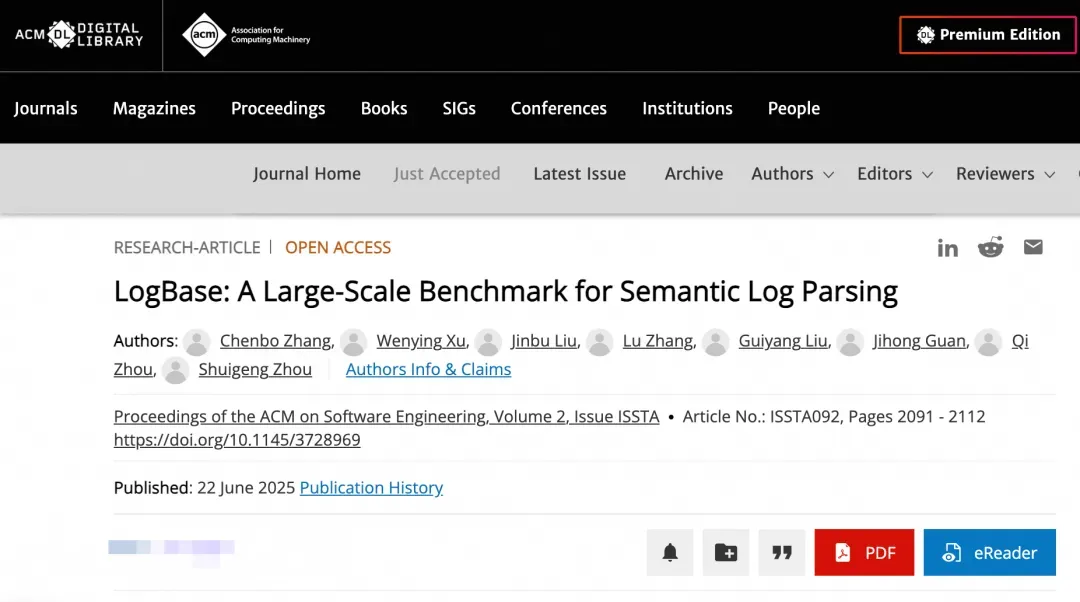Open the Latest Issue tab
The width and height of the screenshot is (1080, 602).
point(579,174)
